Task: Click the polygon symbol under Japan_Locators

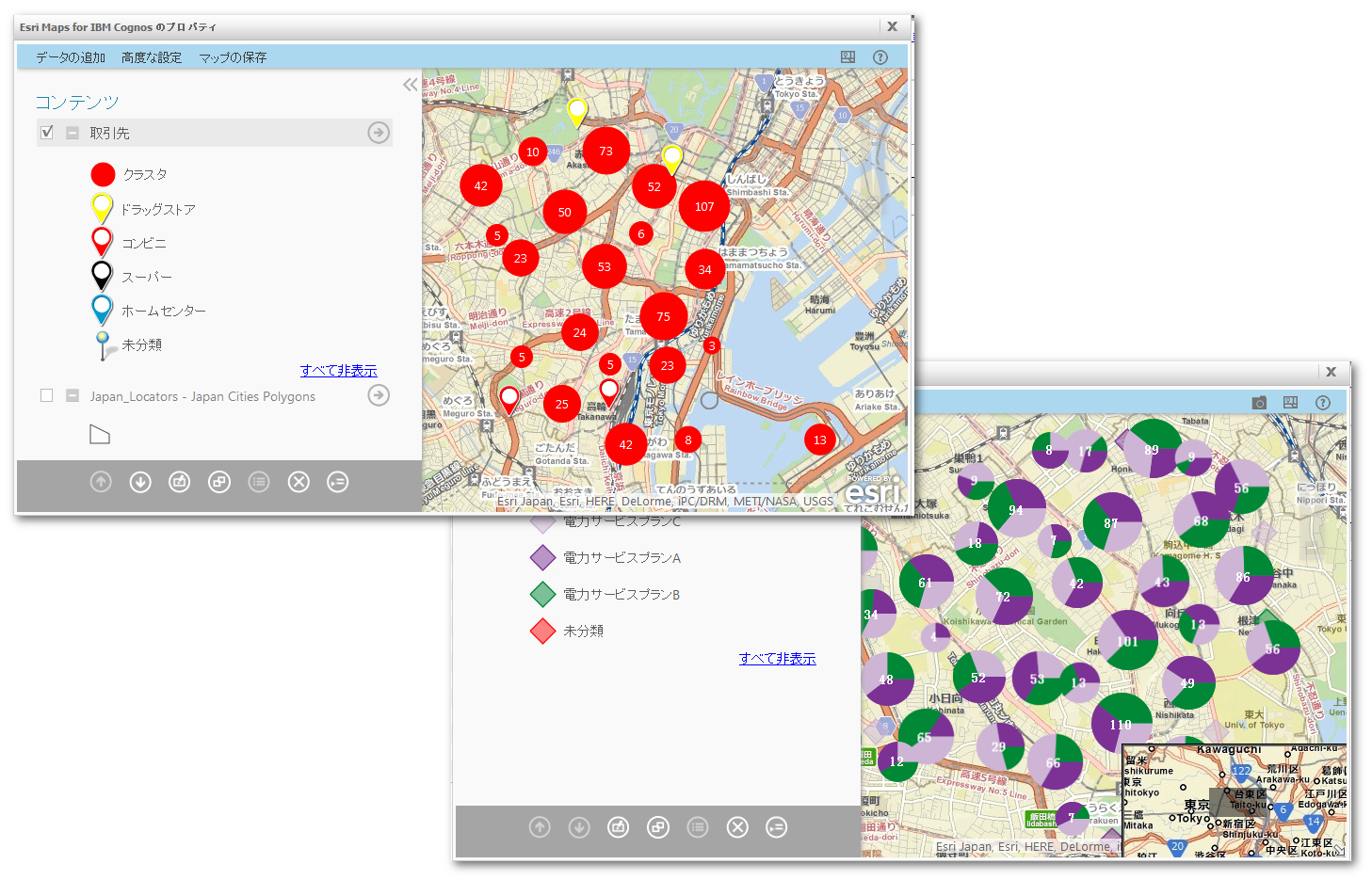Action: (x=100, y=434)
